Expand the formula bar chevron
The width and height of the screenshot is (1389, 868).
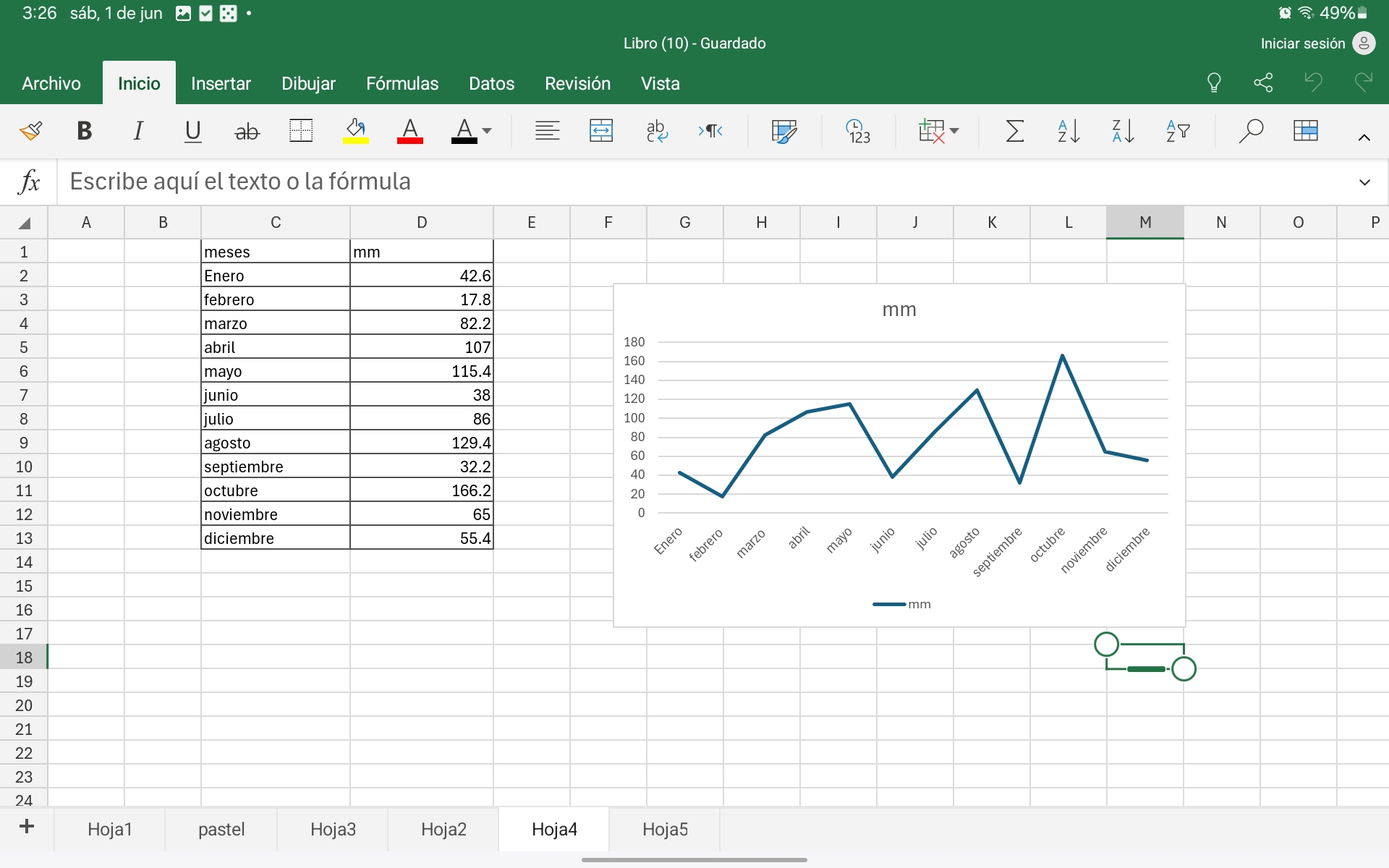pyautogui.click(x=1364, y=182)
